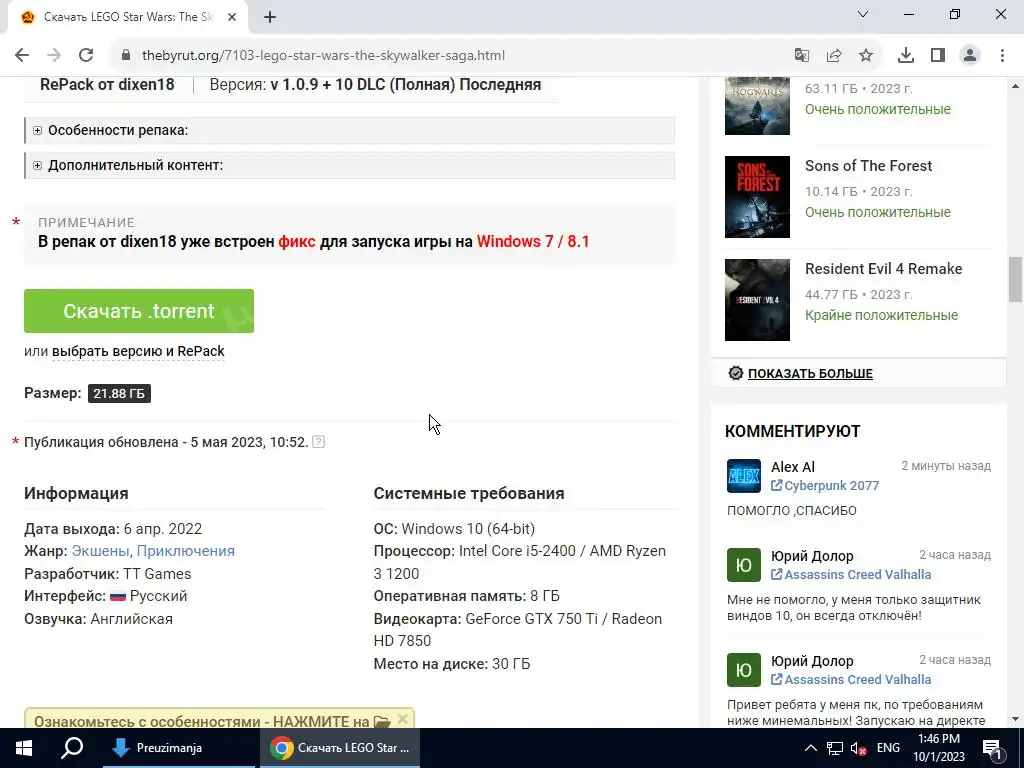Viewport: 1024px width, 768px height.
Task: Click Chrome taskbar button
Action: point(340,748)
